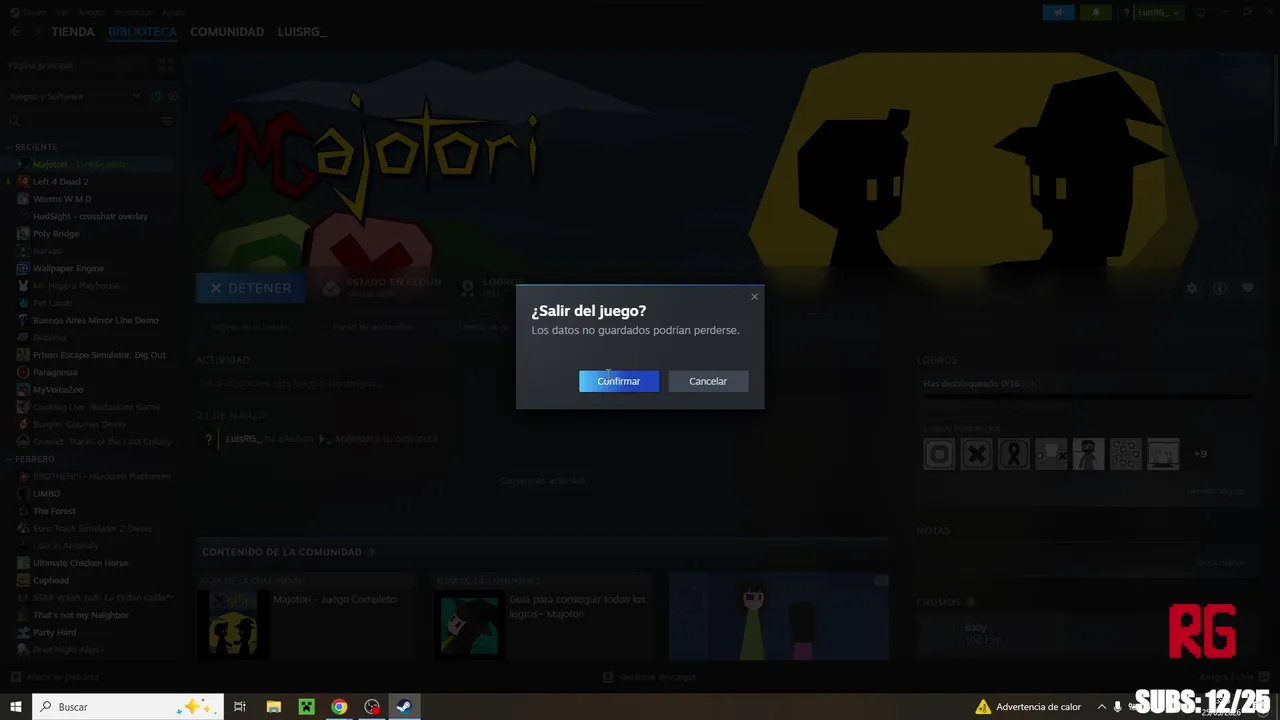Click the ribbon achievement icon

pyautogui.click(x=1014, y=454)
